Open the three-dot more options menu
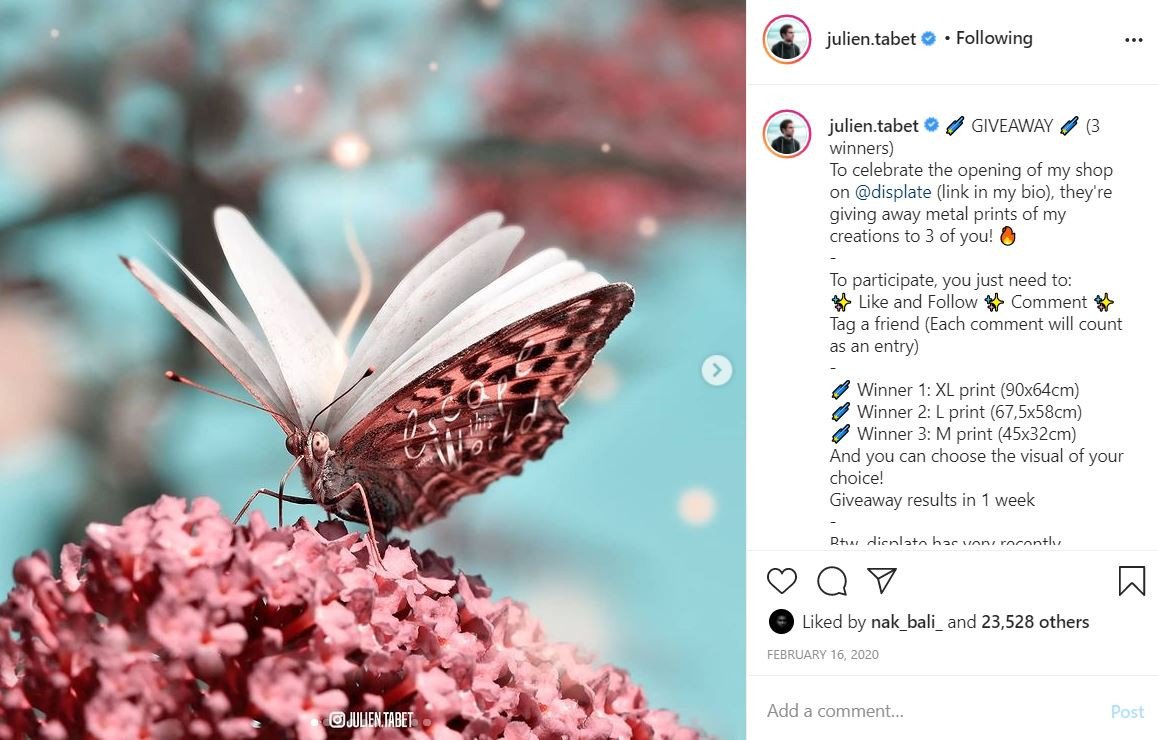 [1134, 40]
